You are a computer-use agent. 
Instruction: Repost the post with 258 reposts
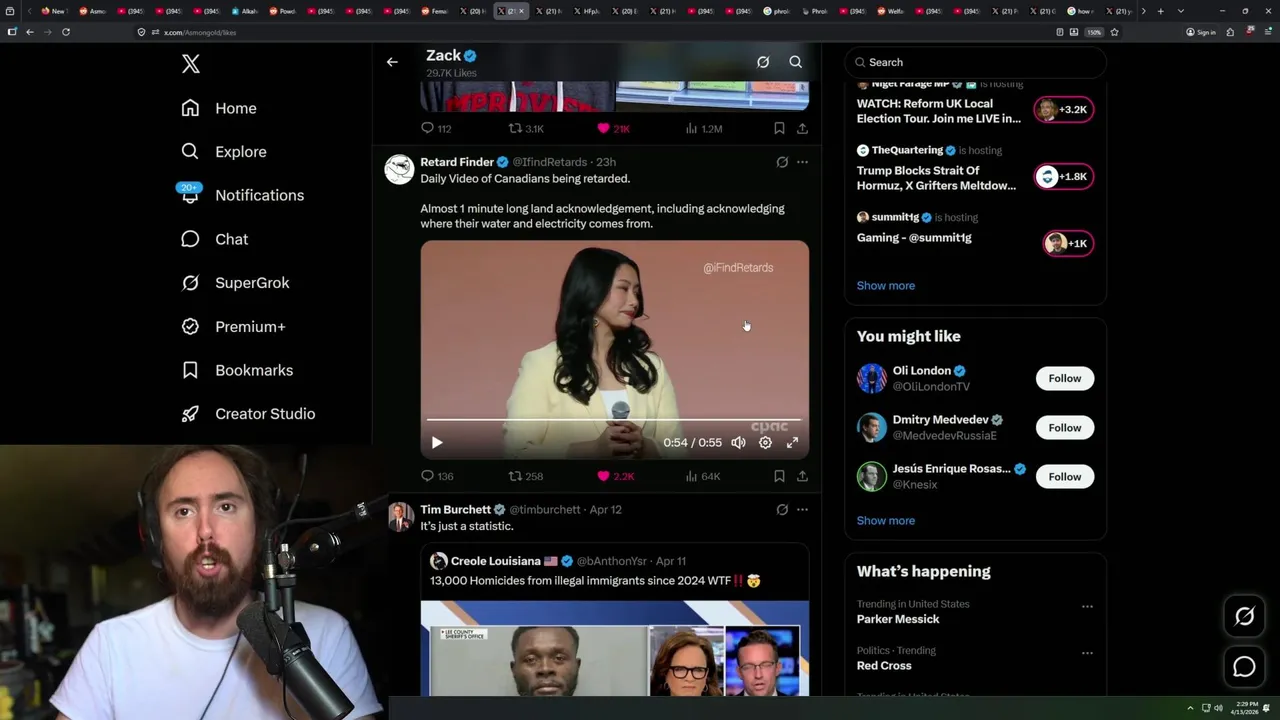tap(526, 476)
